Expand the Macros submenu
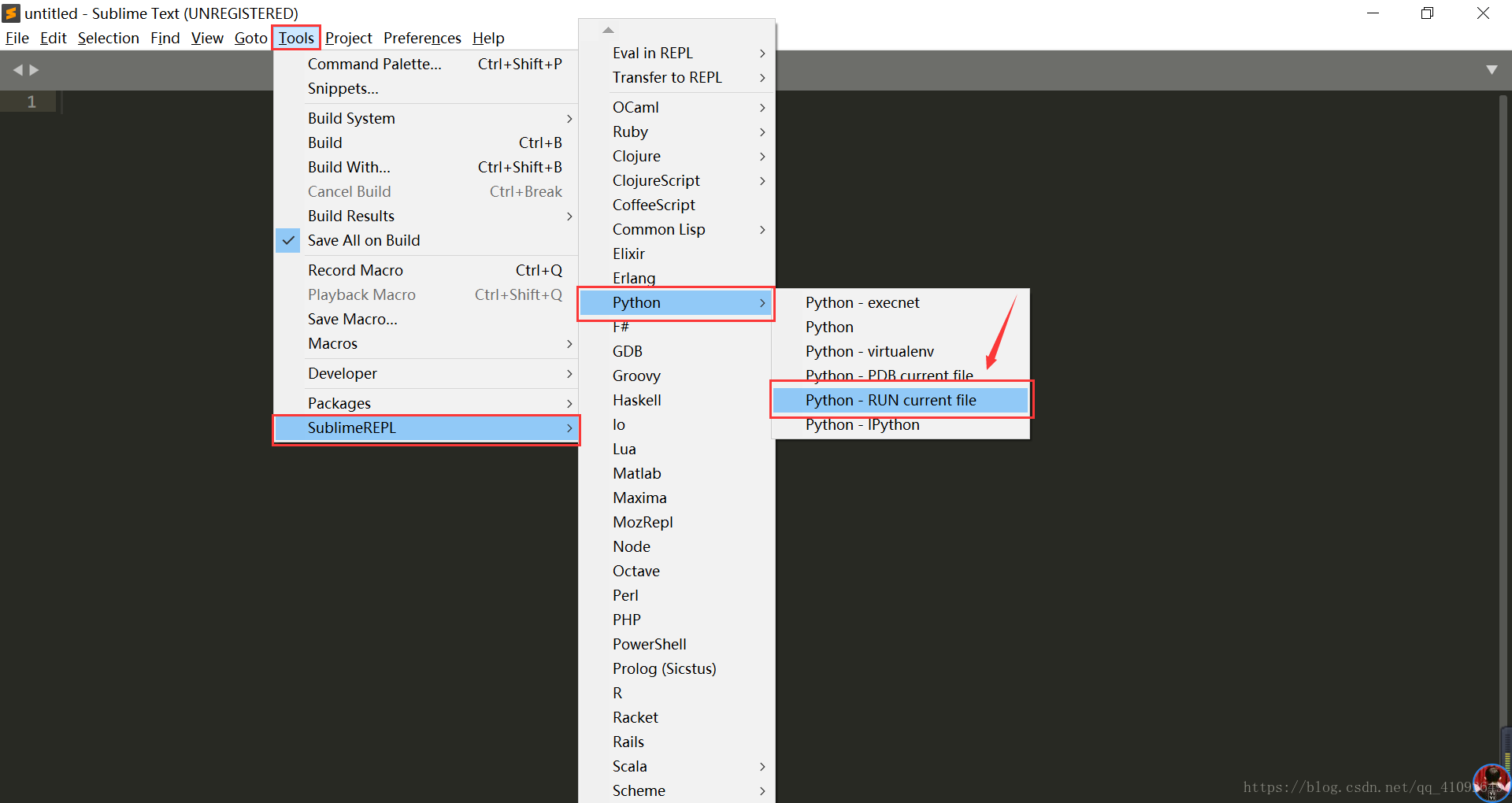 point(426,343)
